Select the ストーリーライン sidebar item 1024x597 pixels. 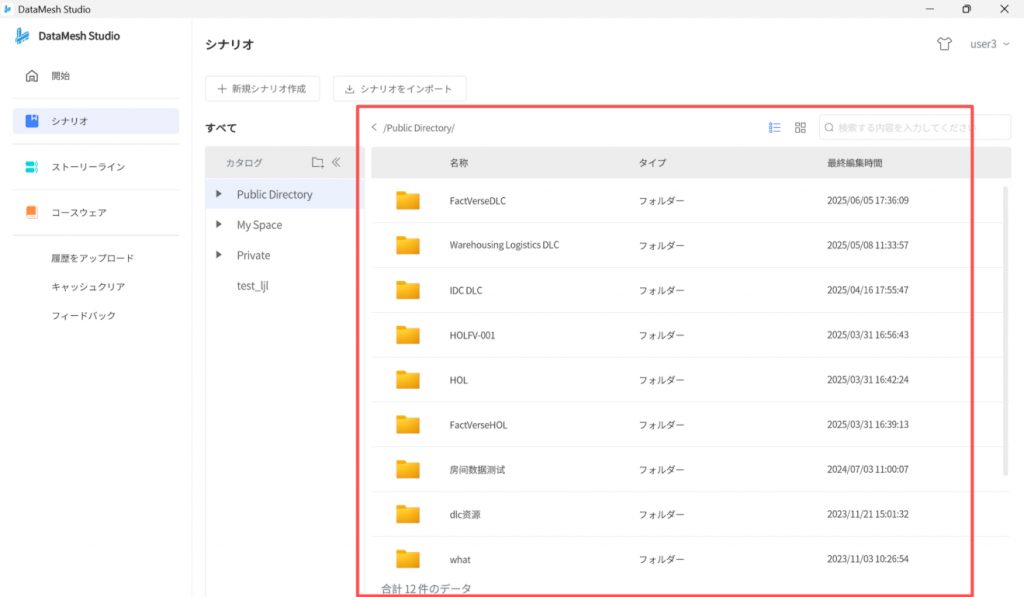[88, 167]
